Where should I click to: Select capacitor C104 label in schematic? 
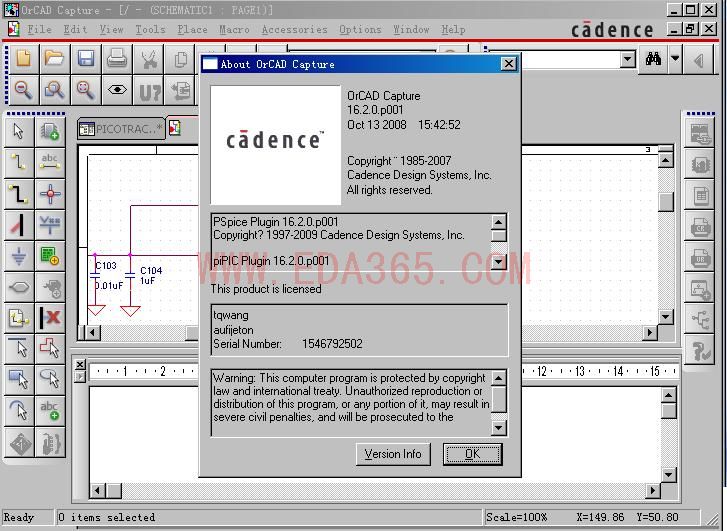click(x=151, y=270)
